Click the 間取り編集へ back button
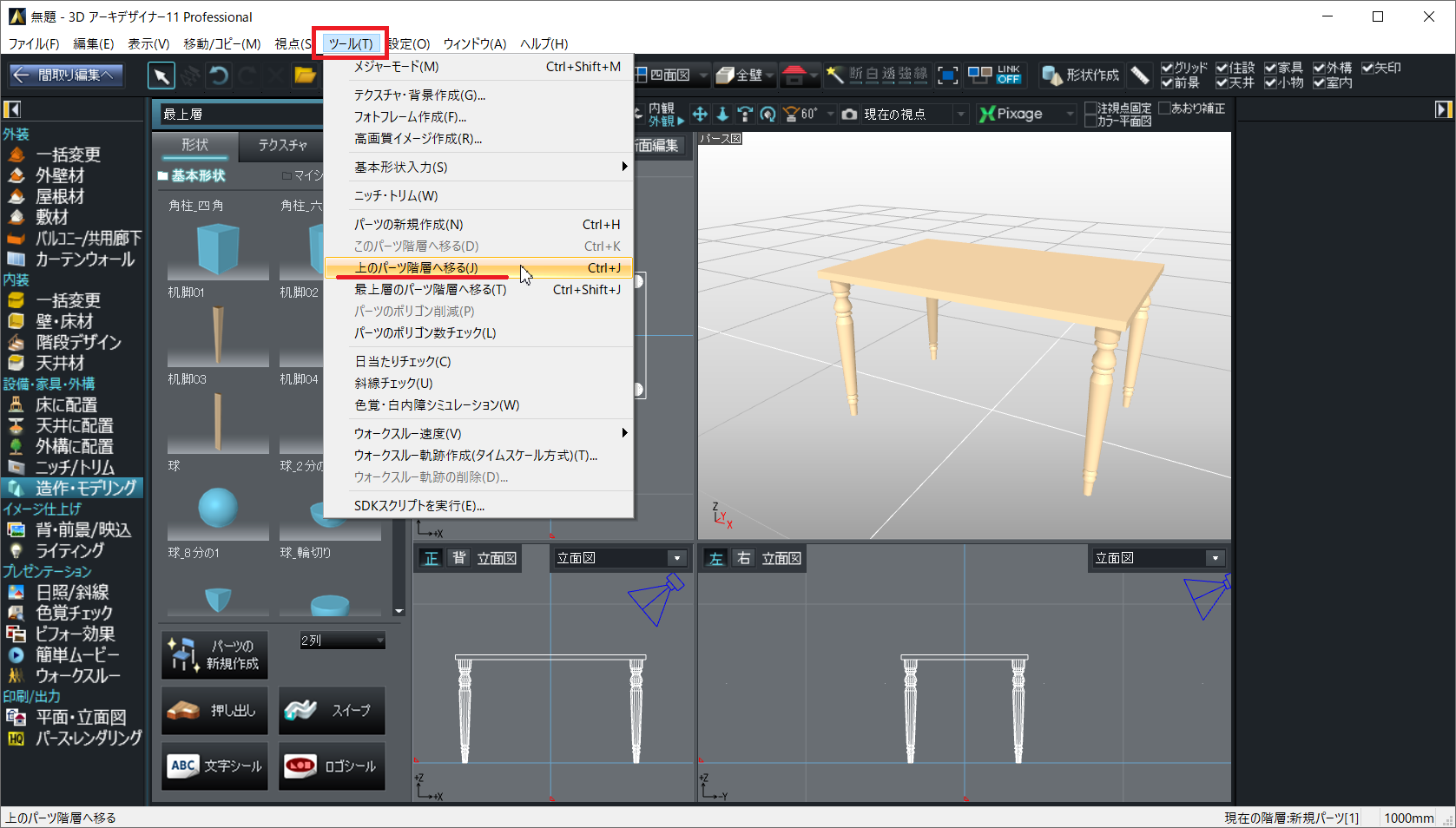 click(x=66, y=76)
